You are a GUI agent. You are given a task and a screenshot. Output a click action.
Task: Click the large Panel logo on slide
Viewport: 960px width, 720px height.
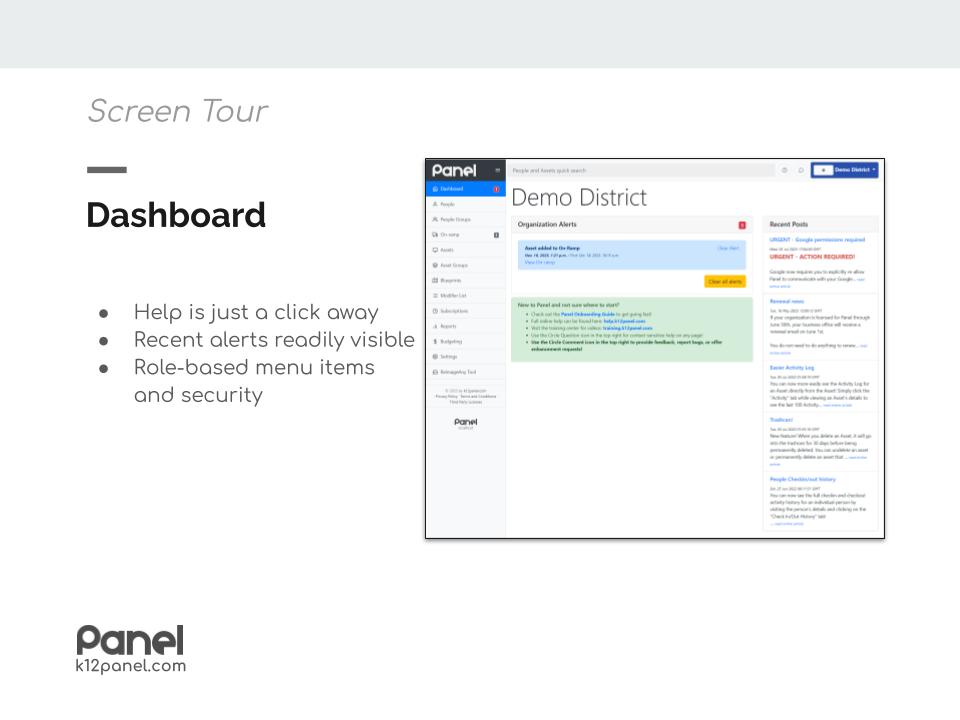[130, 640]
